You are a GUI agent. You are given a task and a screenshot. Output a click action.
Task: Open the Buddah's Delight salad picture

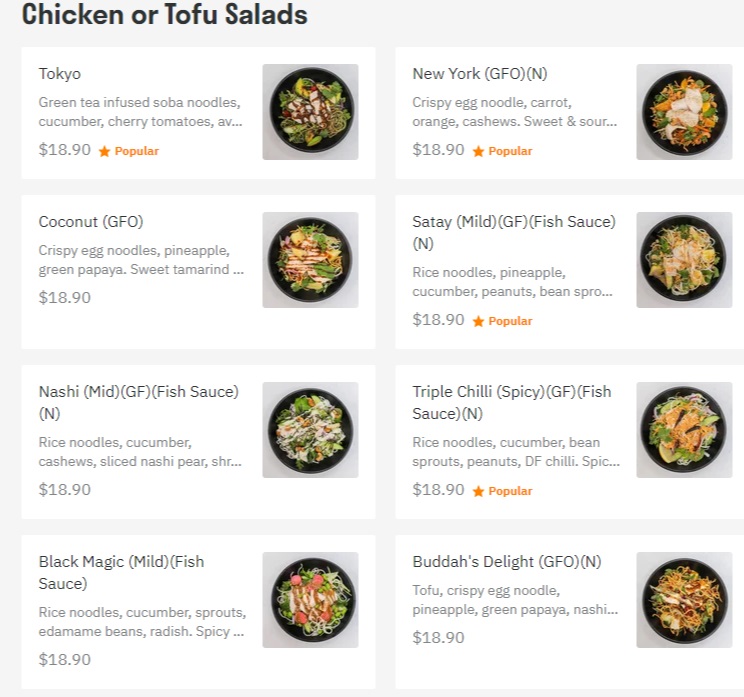pos(684,600)
